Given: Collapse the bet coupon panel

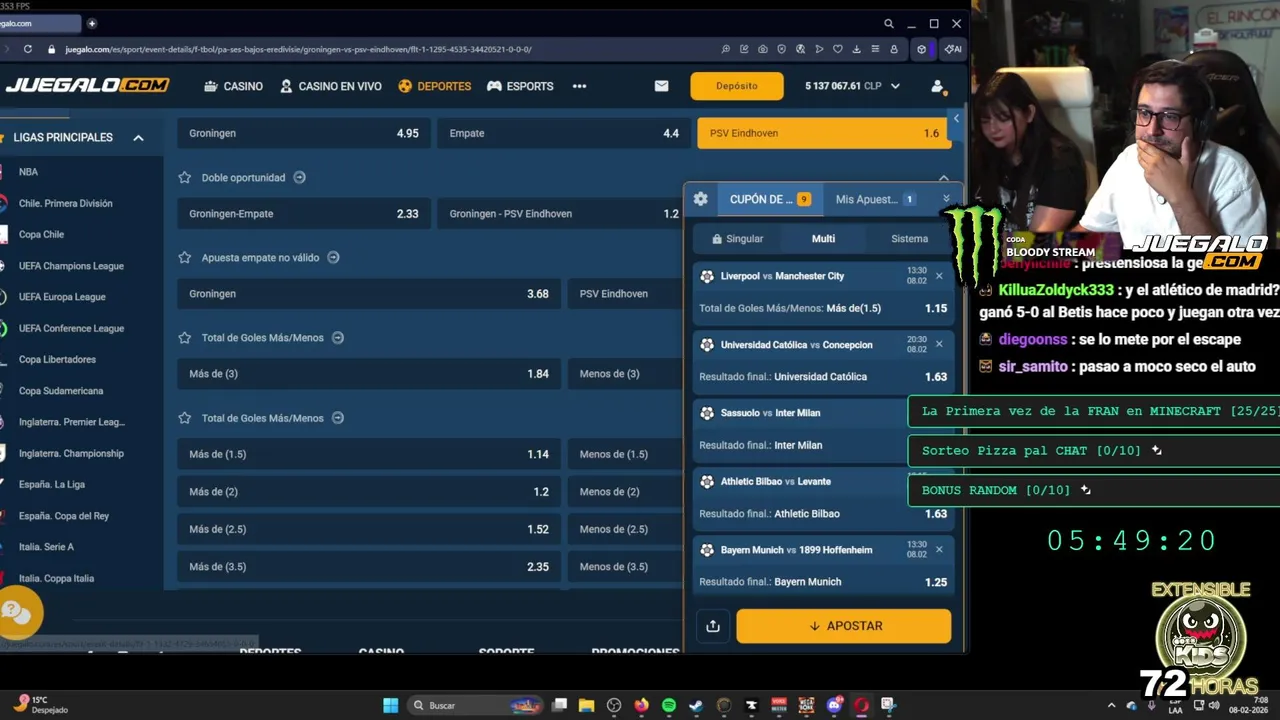Looking at the screenshot, I should click(x=946, y=199).
